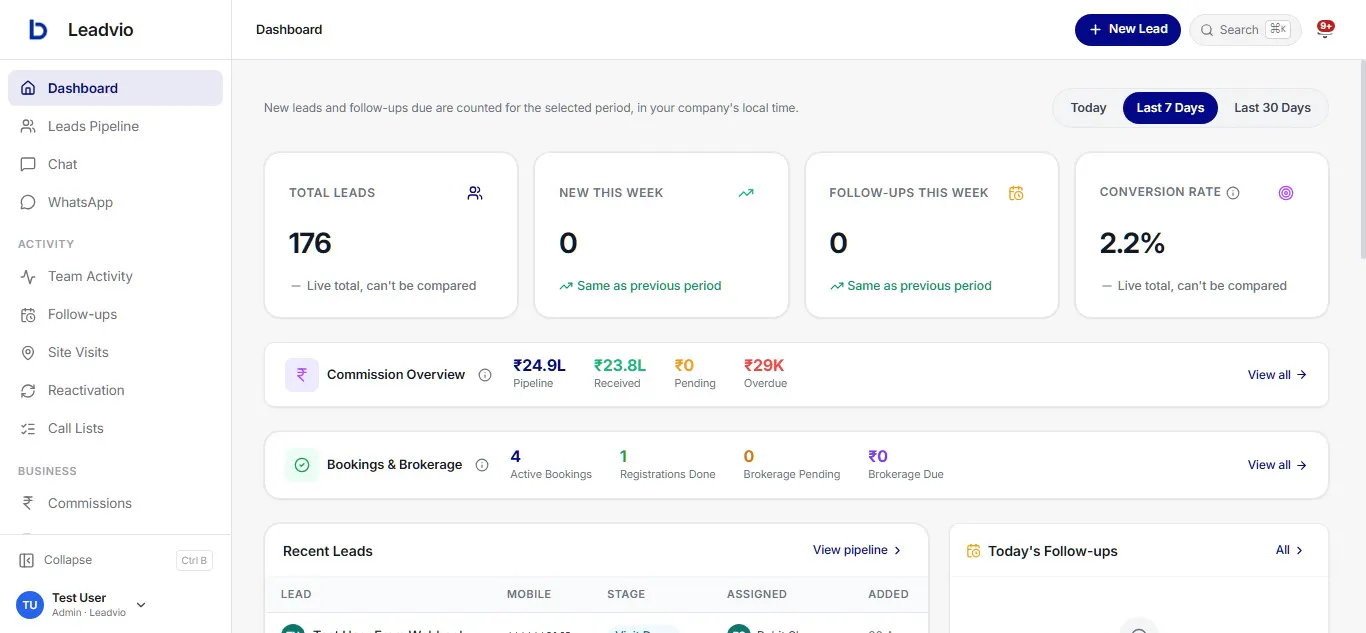Select the Last 30 Days period filter
This screenshot has height=633, width=1366.
point(1272,108)
